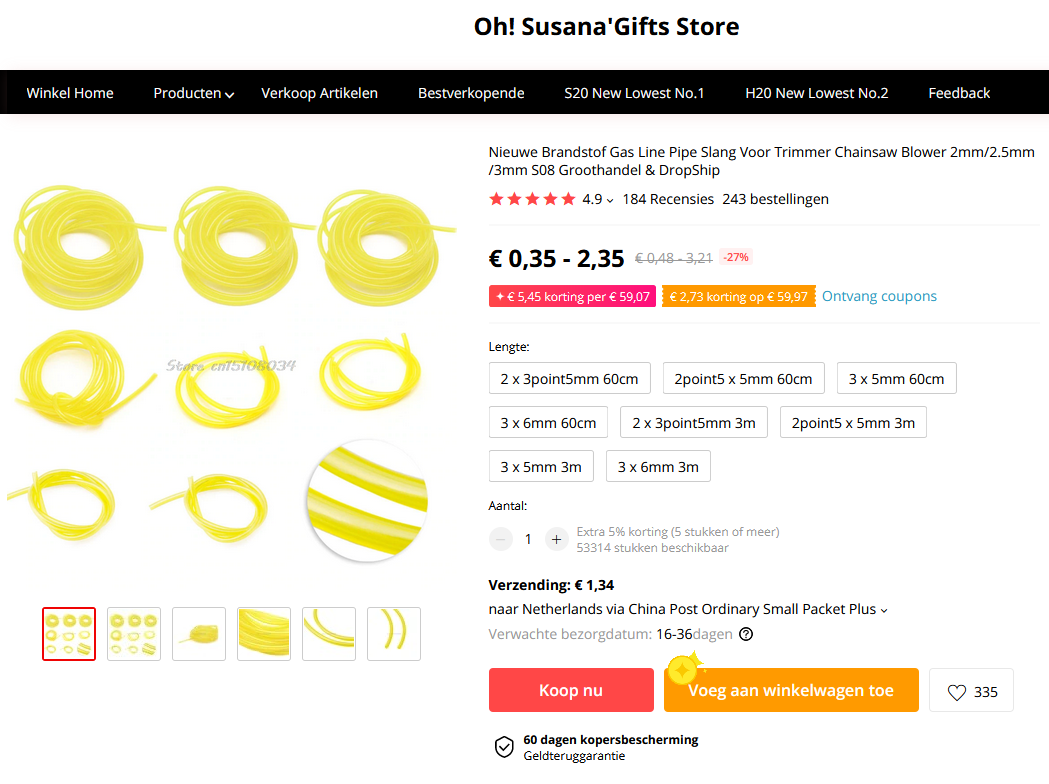Increase quantity with the plus button
This screenshot has height=784, width=1049.
[x=556, y=539]
